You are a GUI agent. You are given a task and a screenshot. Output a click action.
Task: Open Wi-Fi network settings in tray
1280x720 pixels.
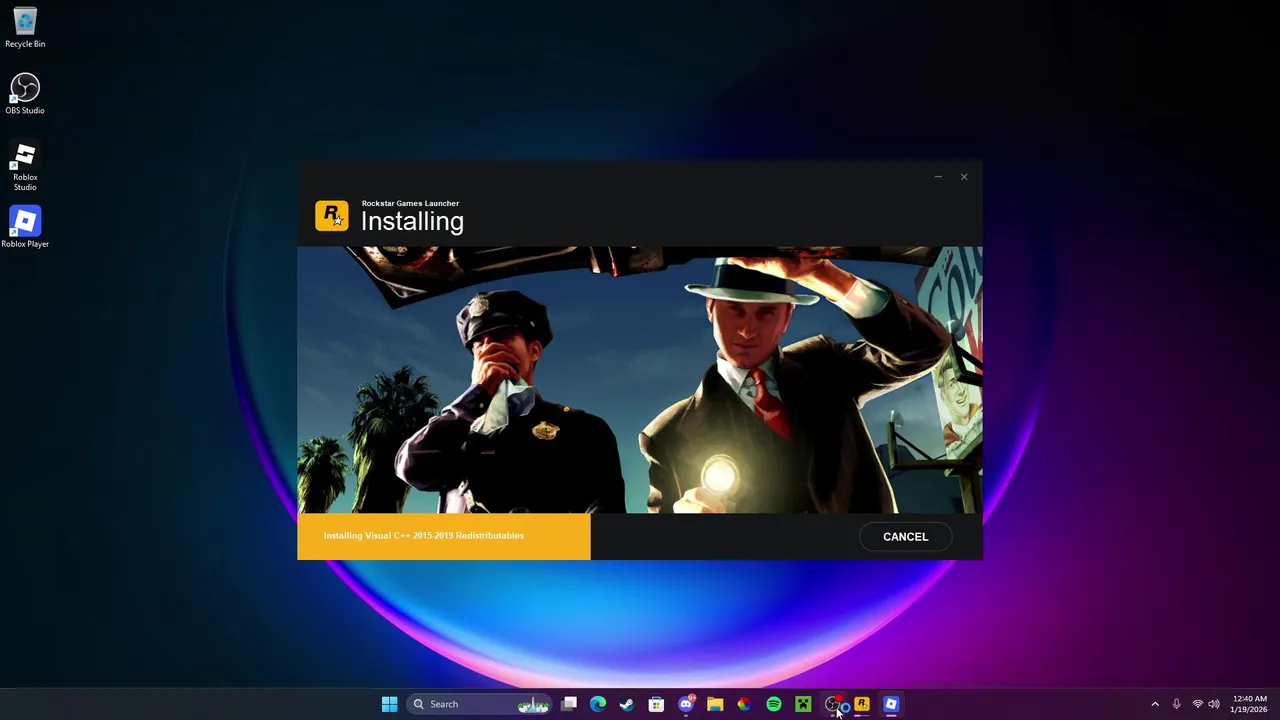pos(1197,704)
